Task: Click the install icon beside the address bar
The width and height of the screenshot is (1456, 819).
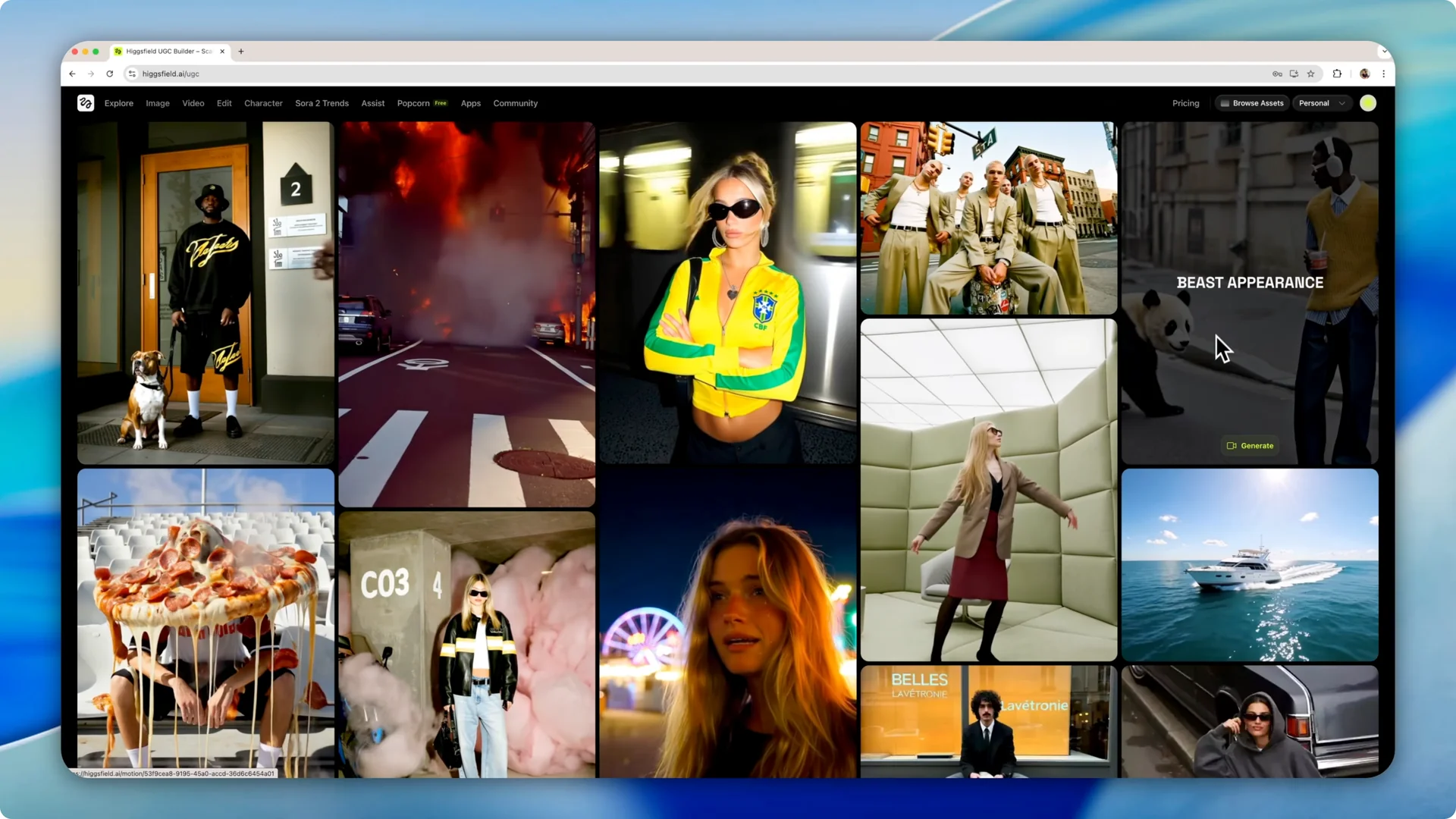Action: (x=1294, y=74)
